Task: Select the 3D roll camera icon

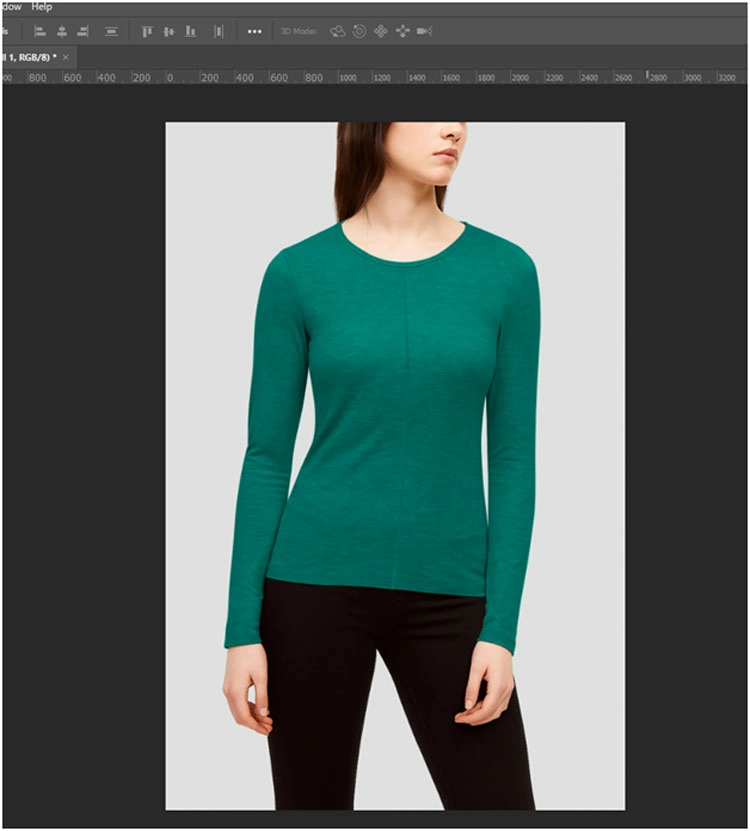Action: tap(359, 32)
